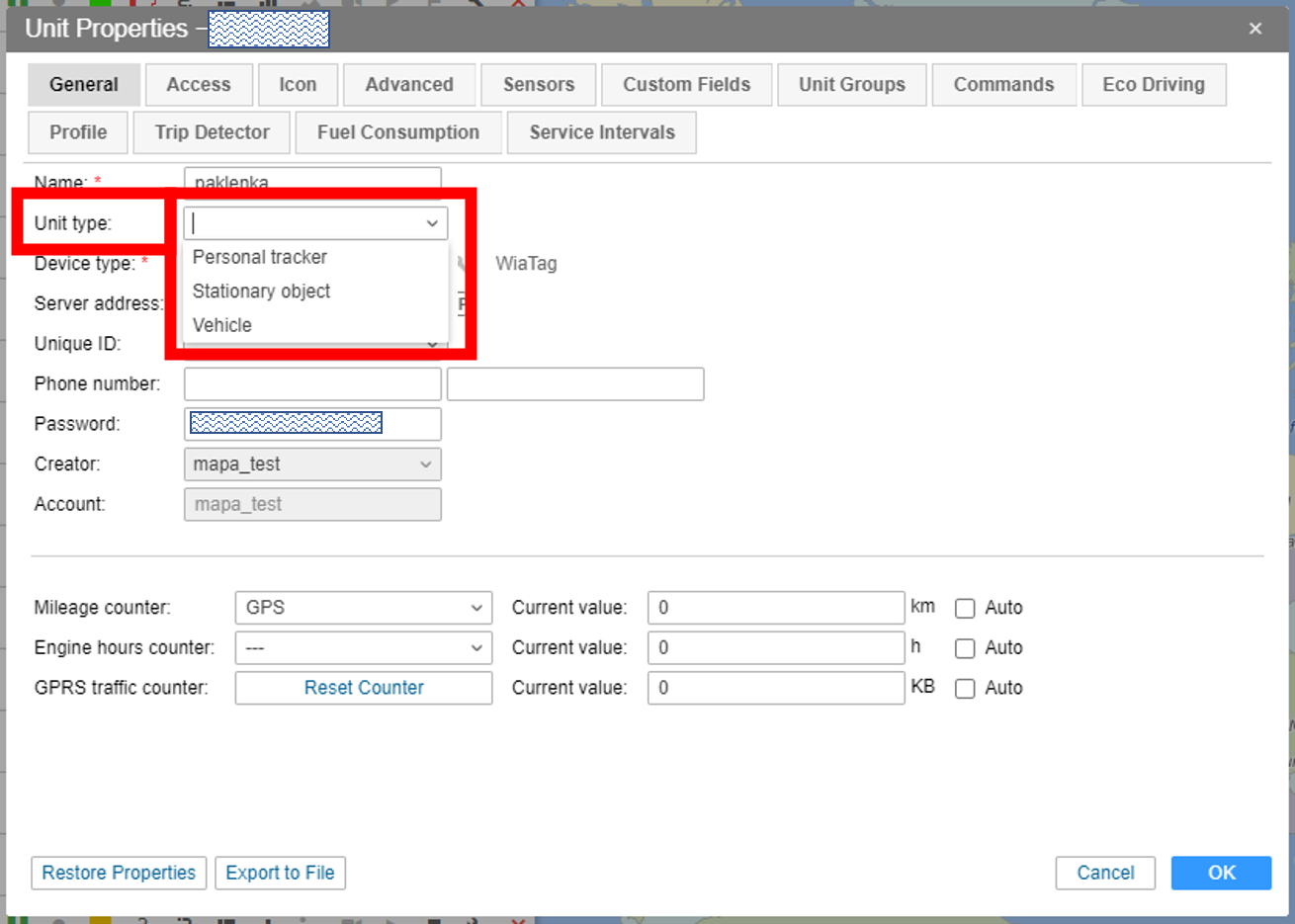Focus the first Phone number field
The height and width of the screenshot is (924, 1295).
pyautogui.click(x=312, y=384)
